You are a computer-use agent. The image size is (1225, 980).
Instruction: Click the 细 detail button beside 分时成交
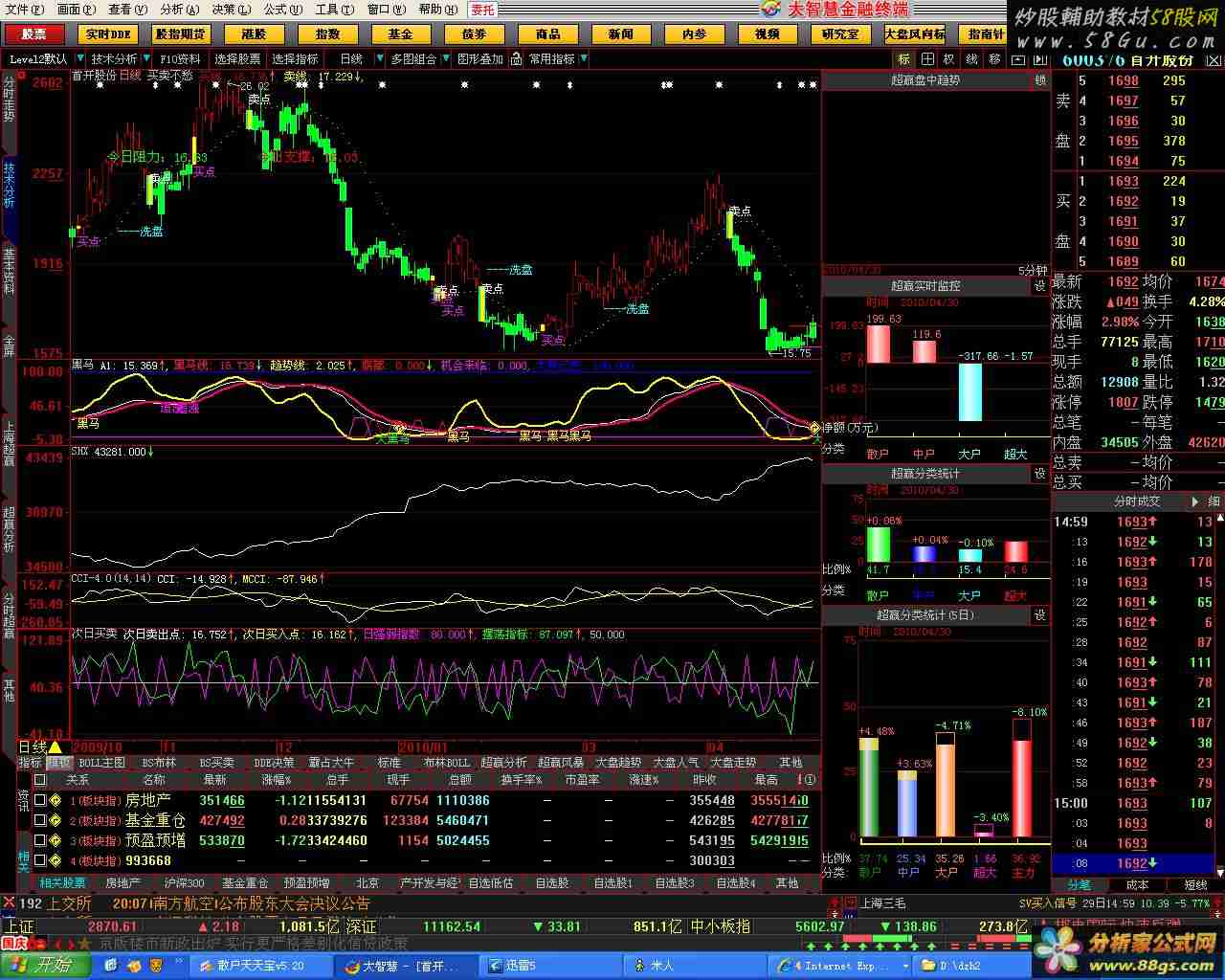click(x=1214, y=501)
